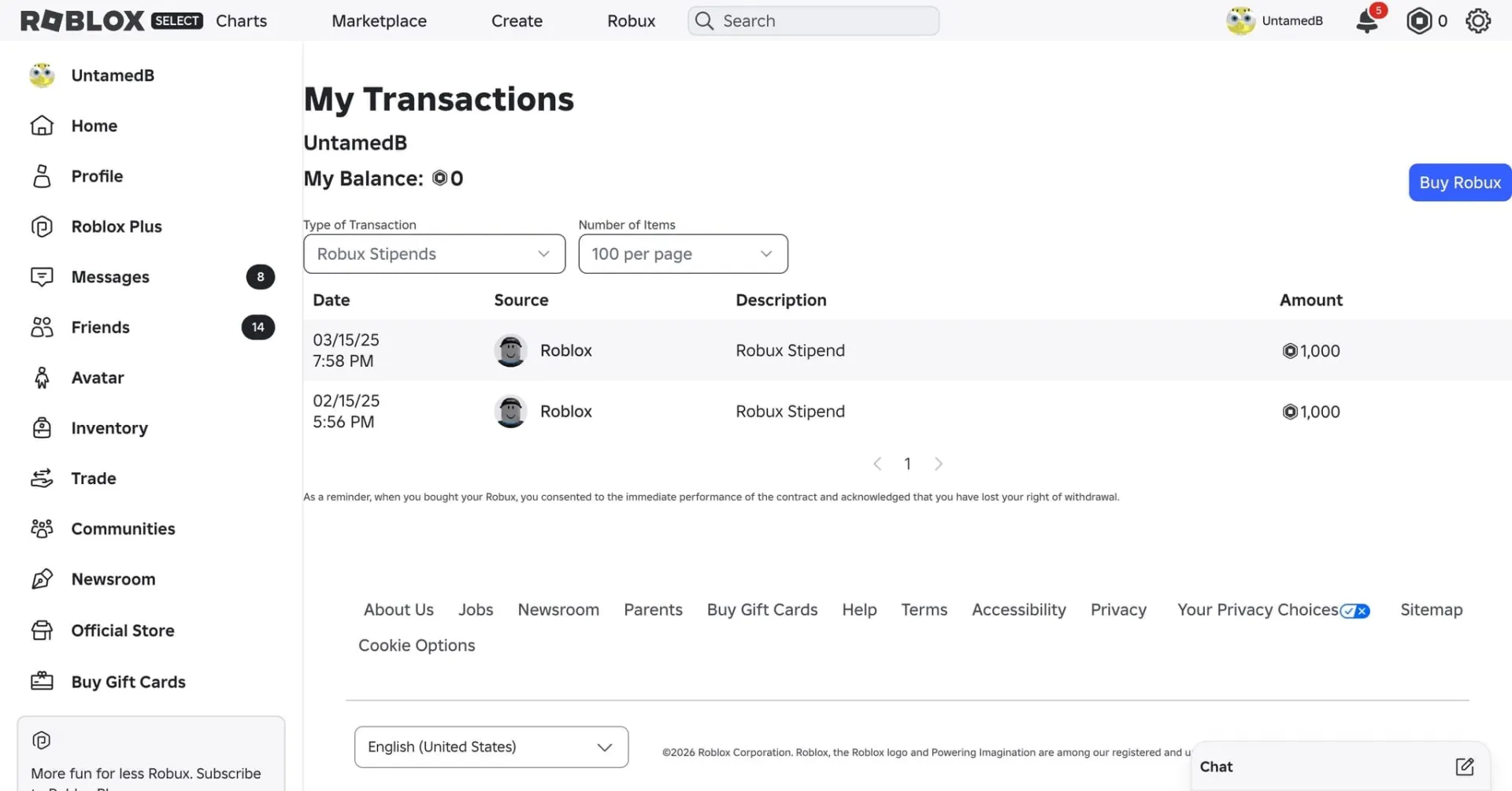Click the Buy Robux button

1459,182
